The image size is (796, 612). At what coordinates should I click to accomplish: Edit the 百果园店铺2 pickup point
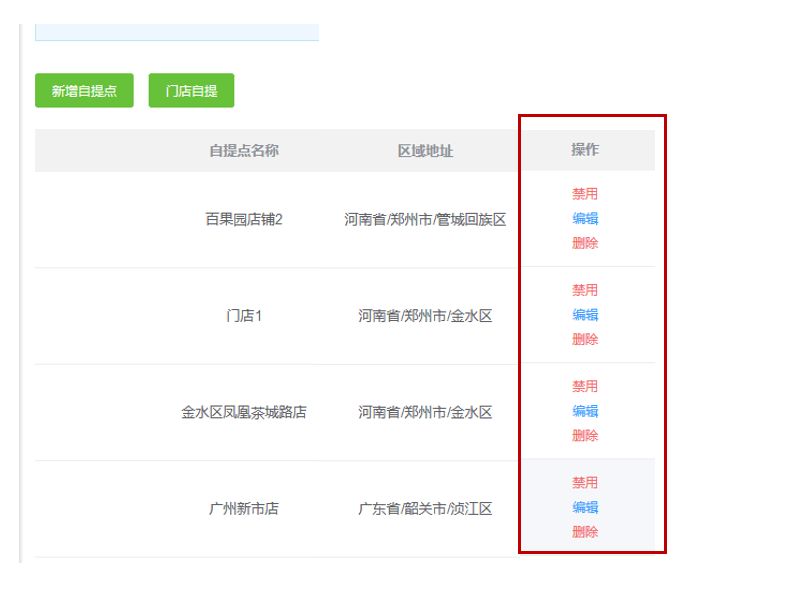[585, 219]
